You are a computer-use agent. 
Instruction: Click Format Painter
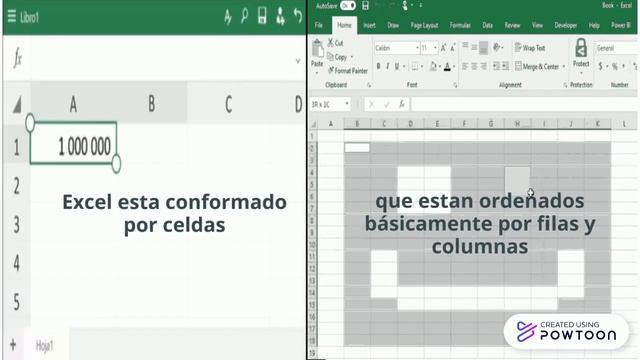point(348,71)
